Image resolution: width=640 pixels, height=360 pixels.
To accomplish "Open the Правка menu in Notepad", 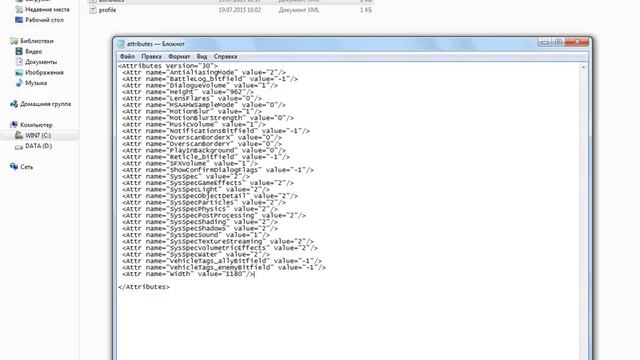I will 151,57.
